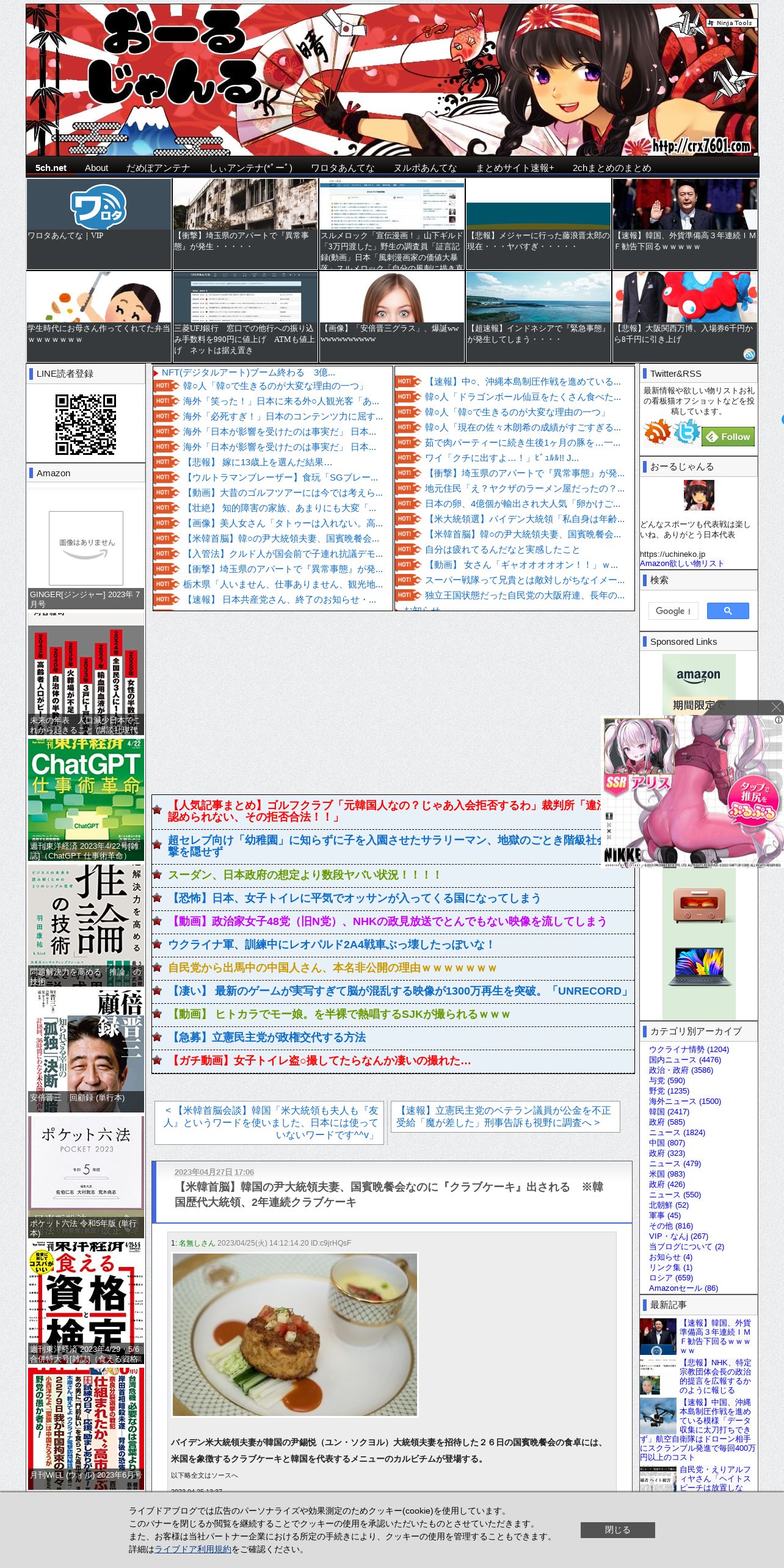Close the cookie banner with 閉じる button
The width and height of the screenshot is (784, 1568).
point(617,1530)
